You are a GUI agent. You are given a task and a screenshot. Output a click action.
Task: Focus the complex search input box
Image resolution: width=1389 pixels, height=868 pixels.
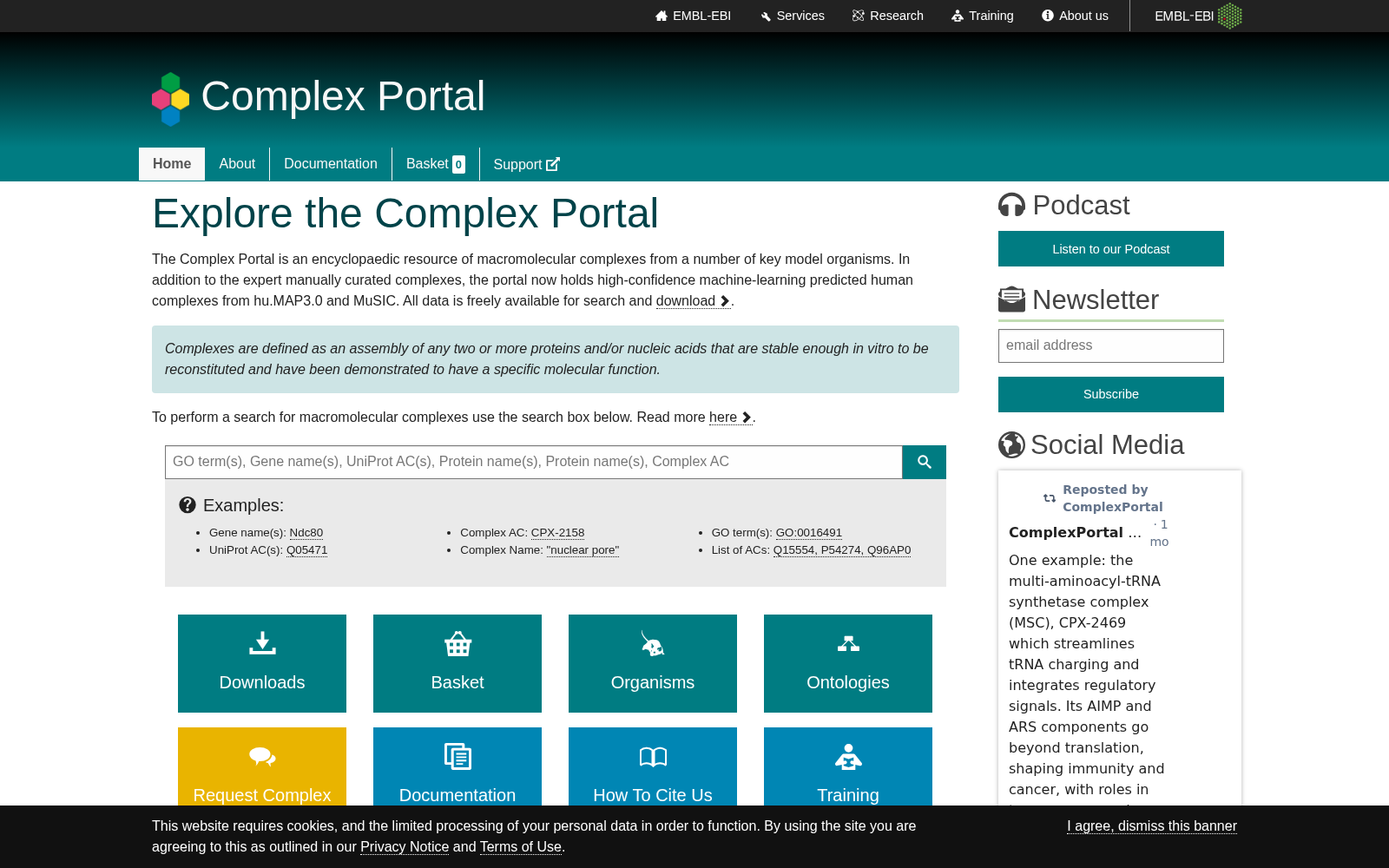534,462
